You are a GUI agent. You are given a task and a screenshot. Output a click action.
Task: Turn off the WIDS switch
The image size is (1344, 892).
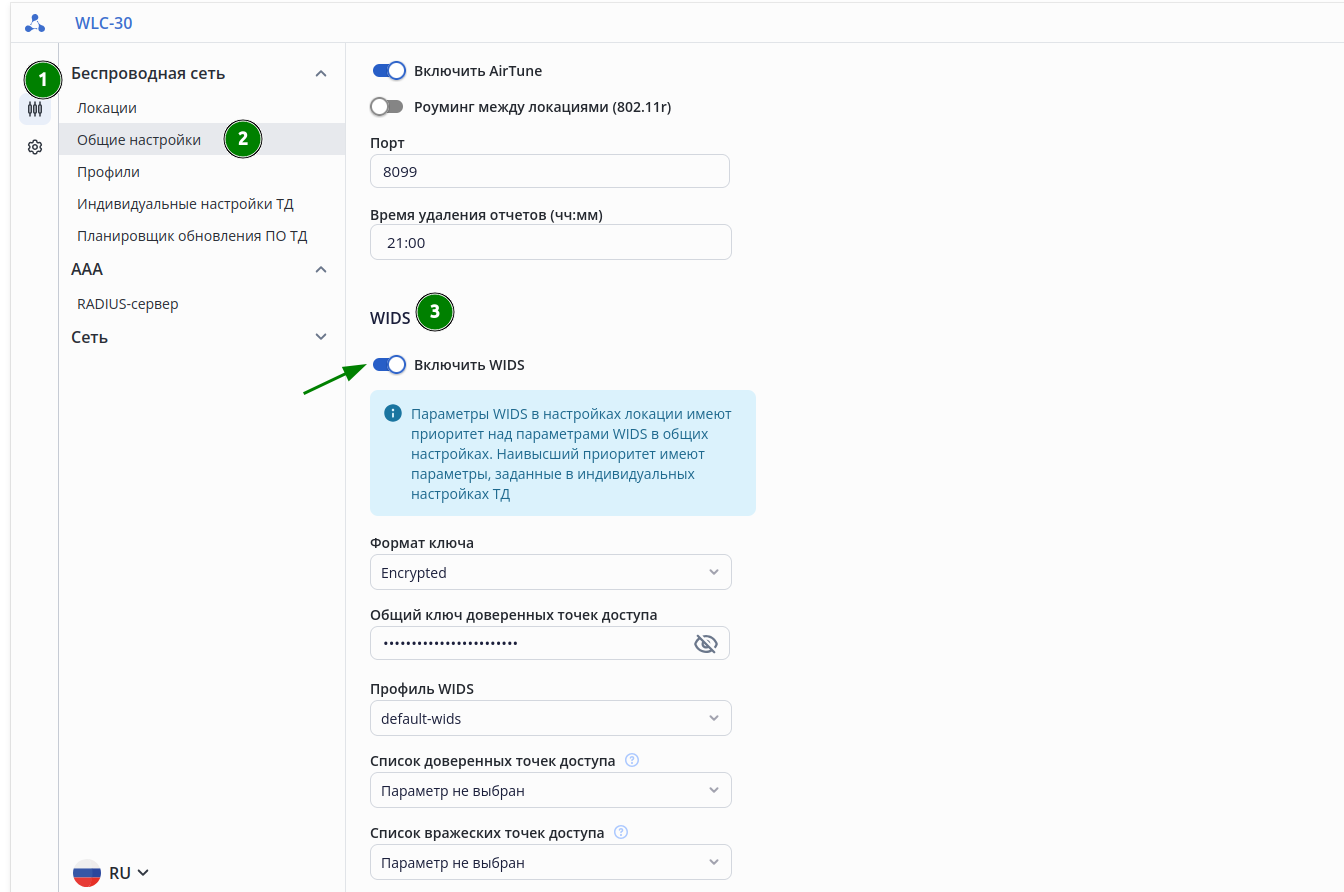click(388, 365)
